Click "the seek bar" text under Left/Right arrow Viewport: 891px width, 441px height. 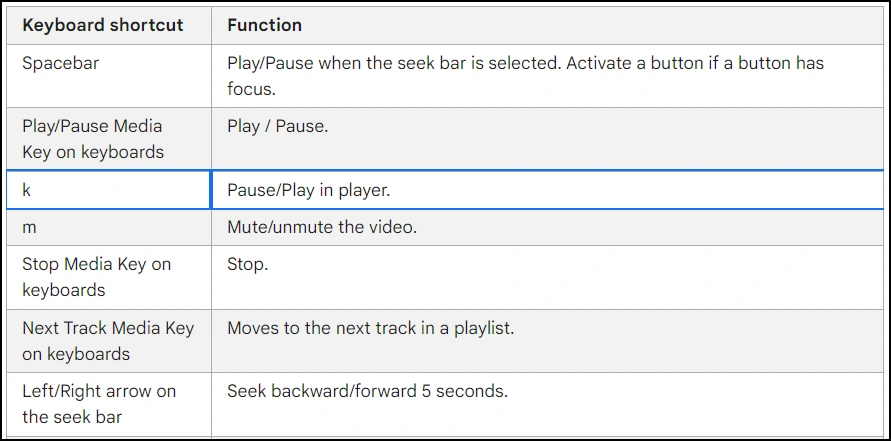coord(71,417)
